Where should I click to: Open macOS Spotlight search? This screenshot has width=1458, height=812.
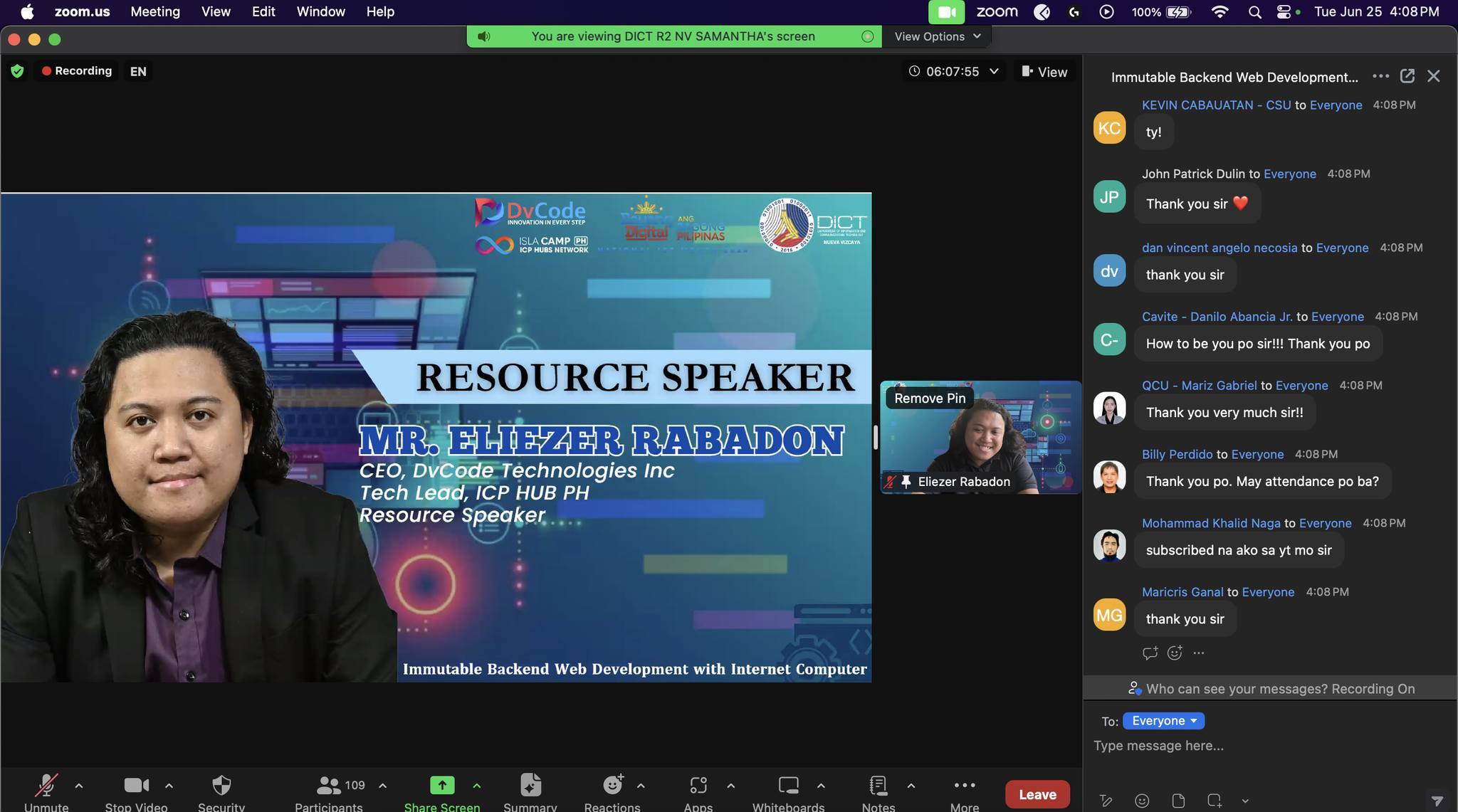tap(1254, 11)
